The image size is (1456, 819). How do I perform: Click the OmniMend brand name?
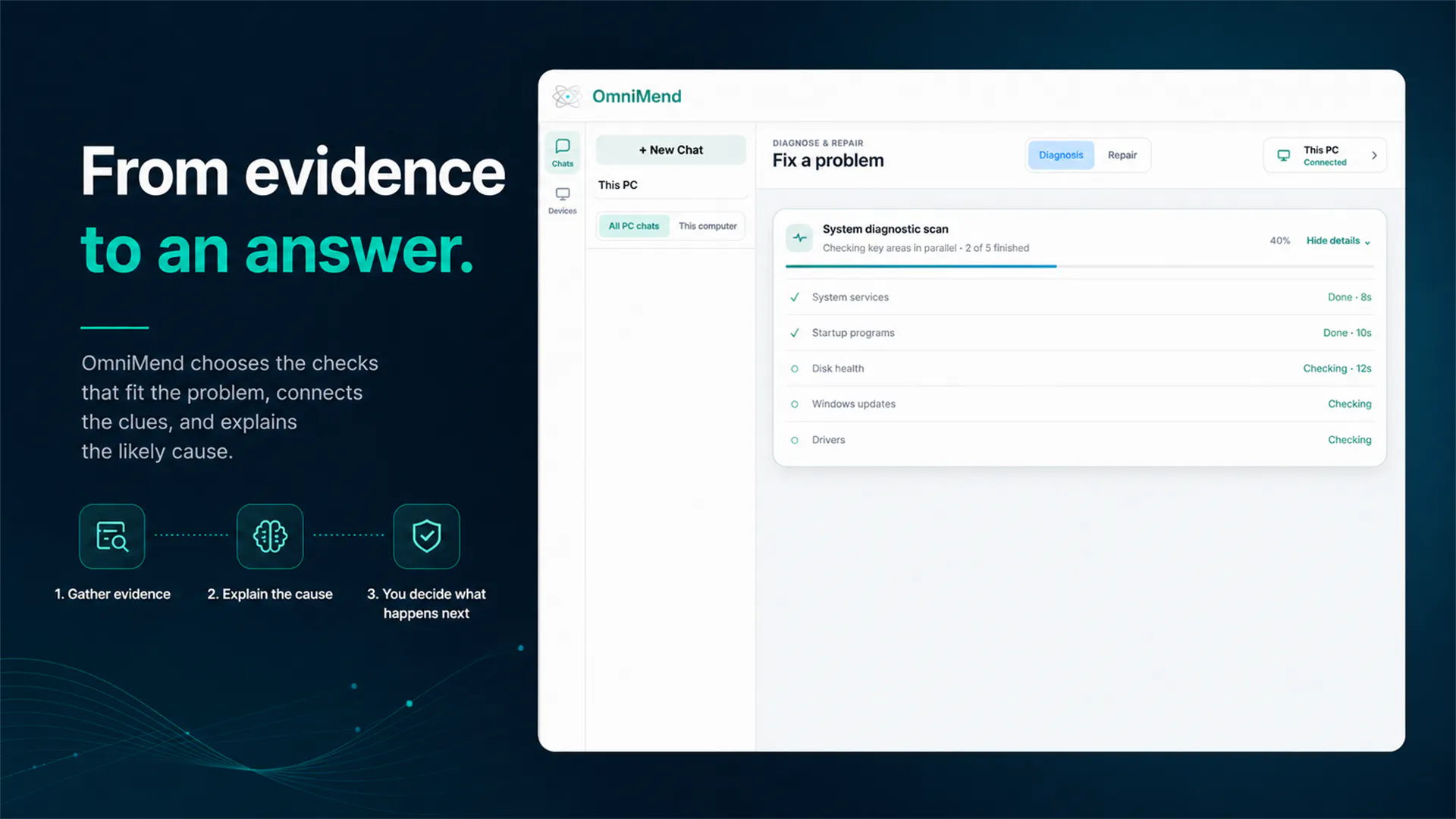pos(637,96)
